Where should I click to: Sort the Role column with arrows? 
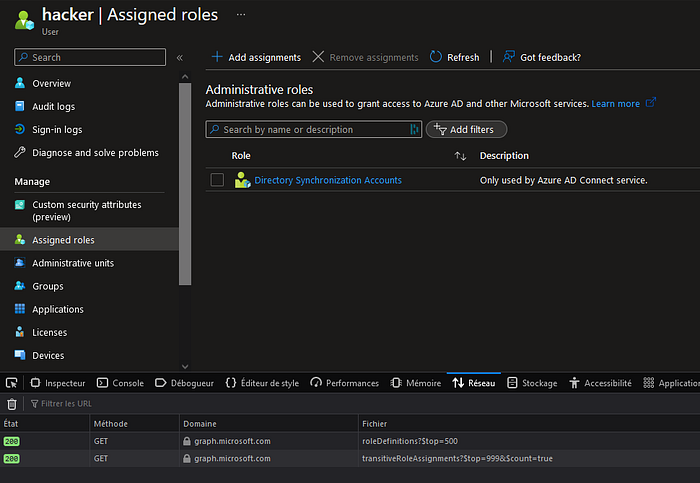tap(460, 156)
